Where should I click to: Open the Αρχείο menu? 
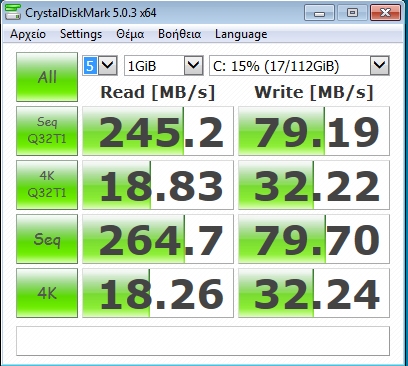click(28, 34)
